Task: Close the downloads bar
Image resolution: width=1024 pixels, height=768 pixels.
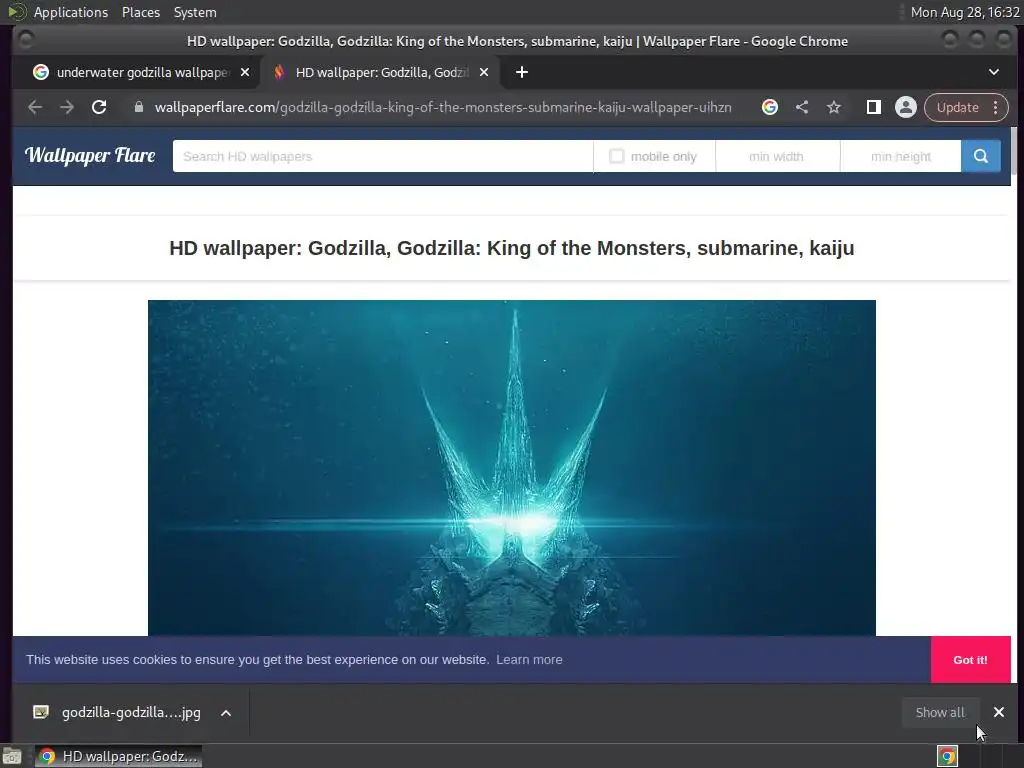Action: tap(999, 712)
